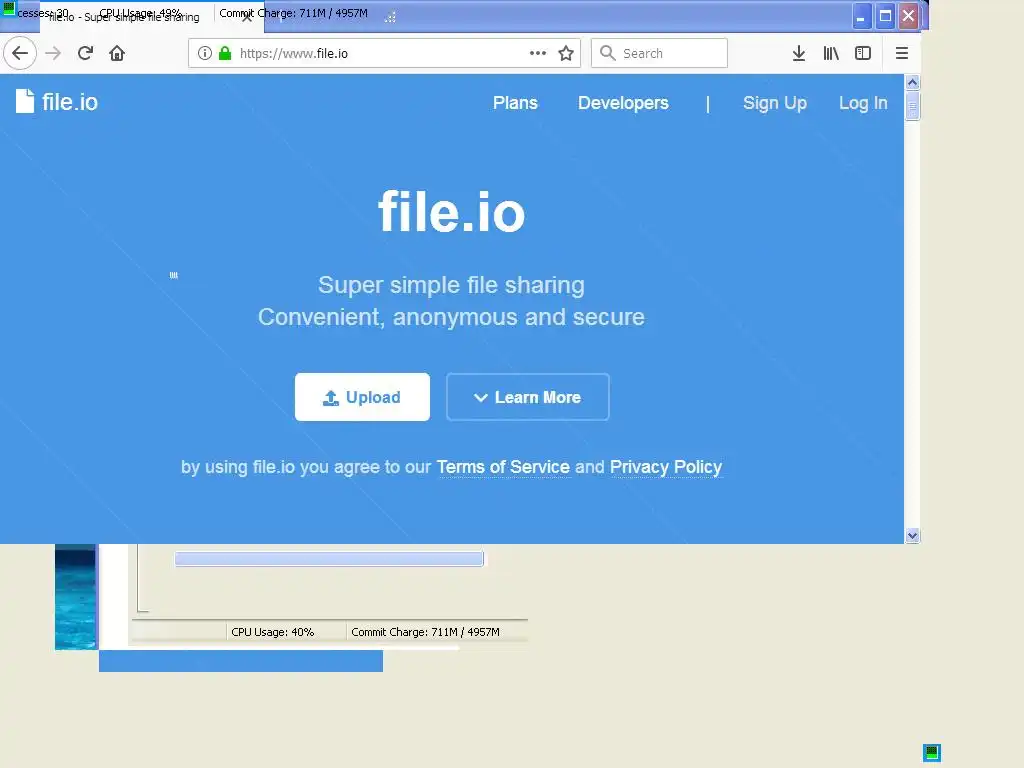1024x768 pixels.
Task: Open the downloads panel
Action: [799, 54]
